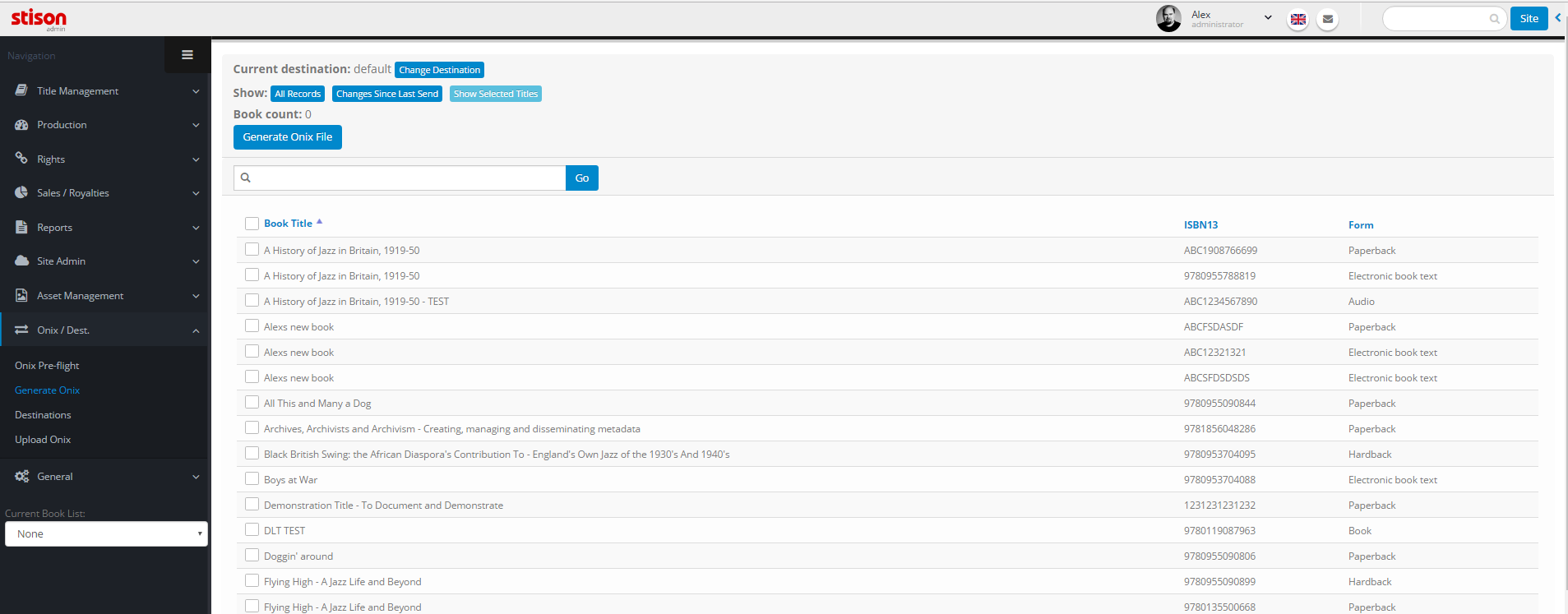This screenshot has width=1568, height=614.
Task: Open the Alex administrator user dropdown arrow
Action: point(1268,17)
